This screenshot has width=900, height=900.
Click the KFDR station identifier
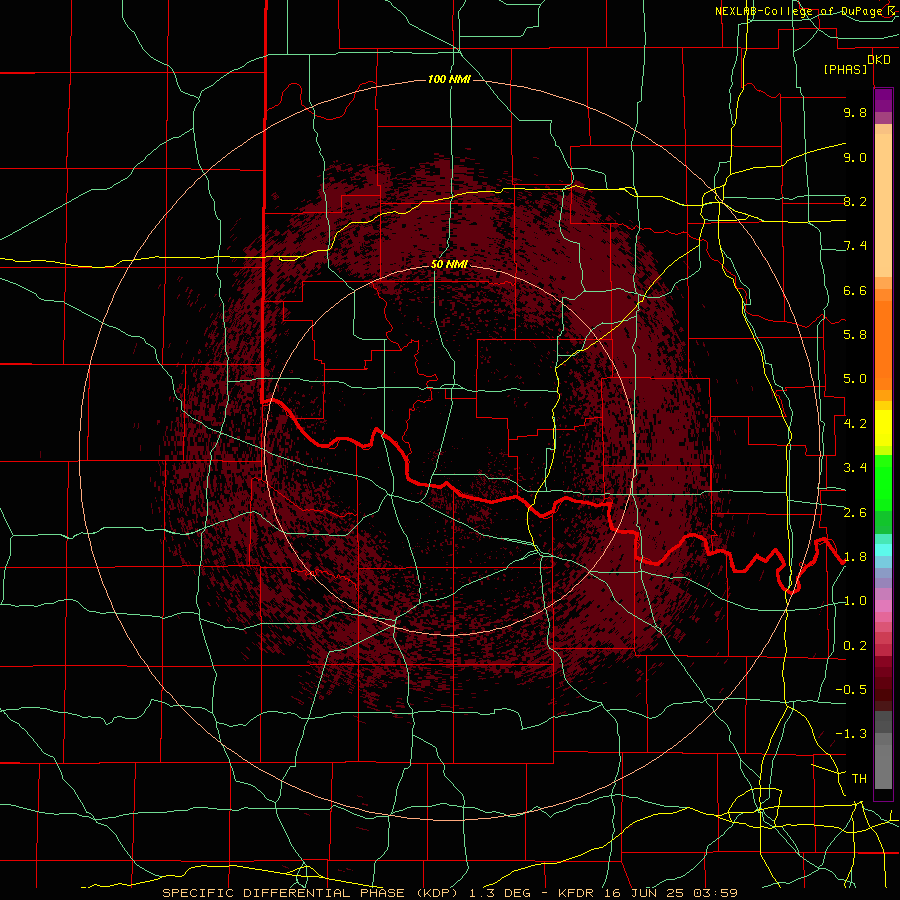click(x=575, y=893)
